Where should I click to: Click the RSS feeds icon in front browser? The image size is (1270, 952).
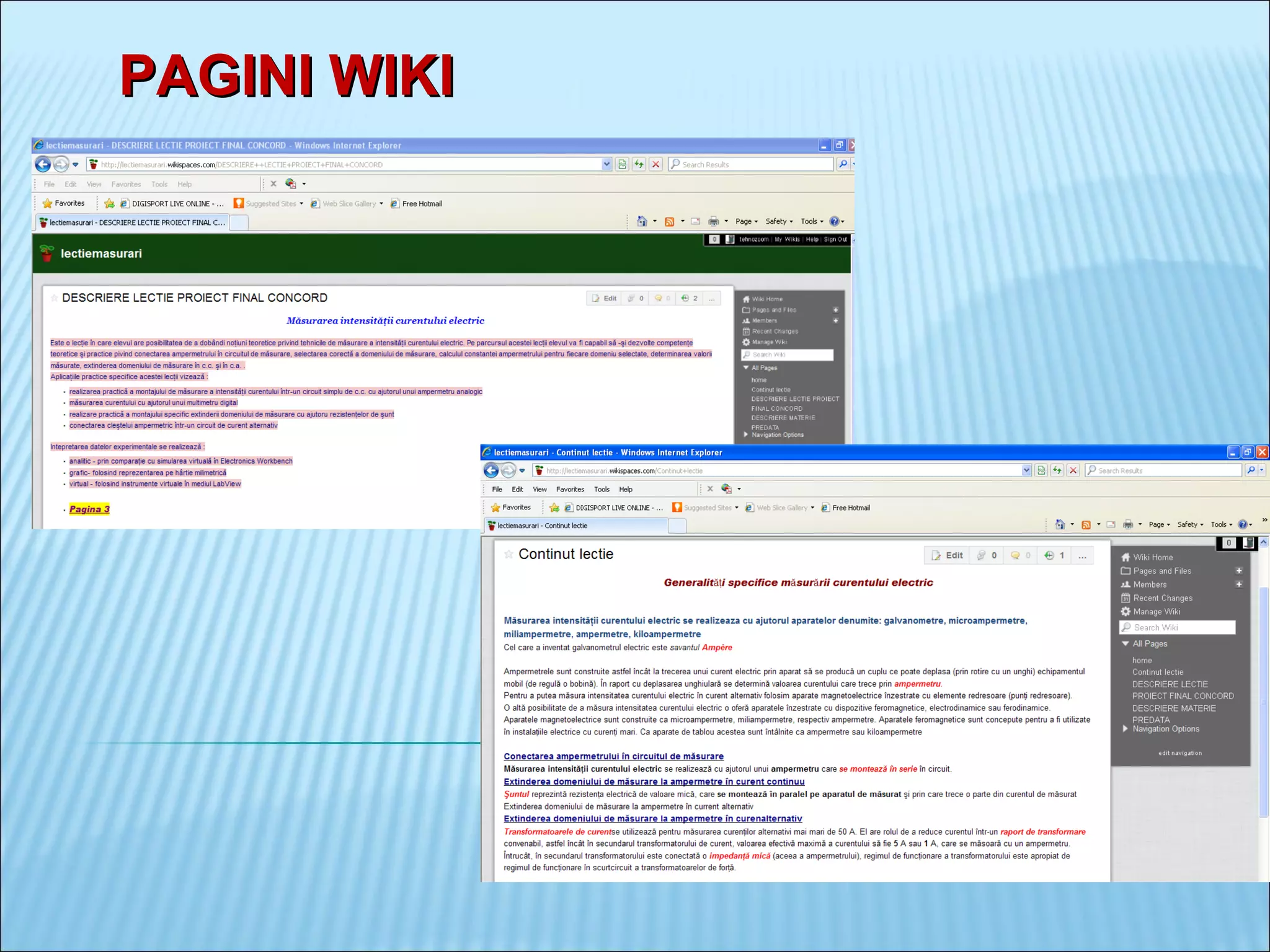[x=1086, y=524]
